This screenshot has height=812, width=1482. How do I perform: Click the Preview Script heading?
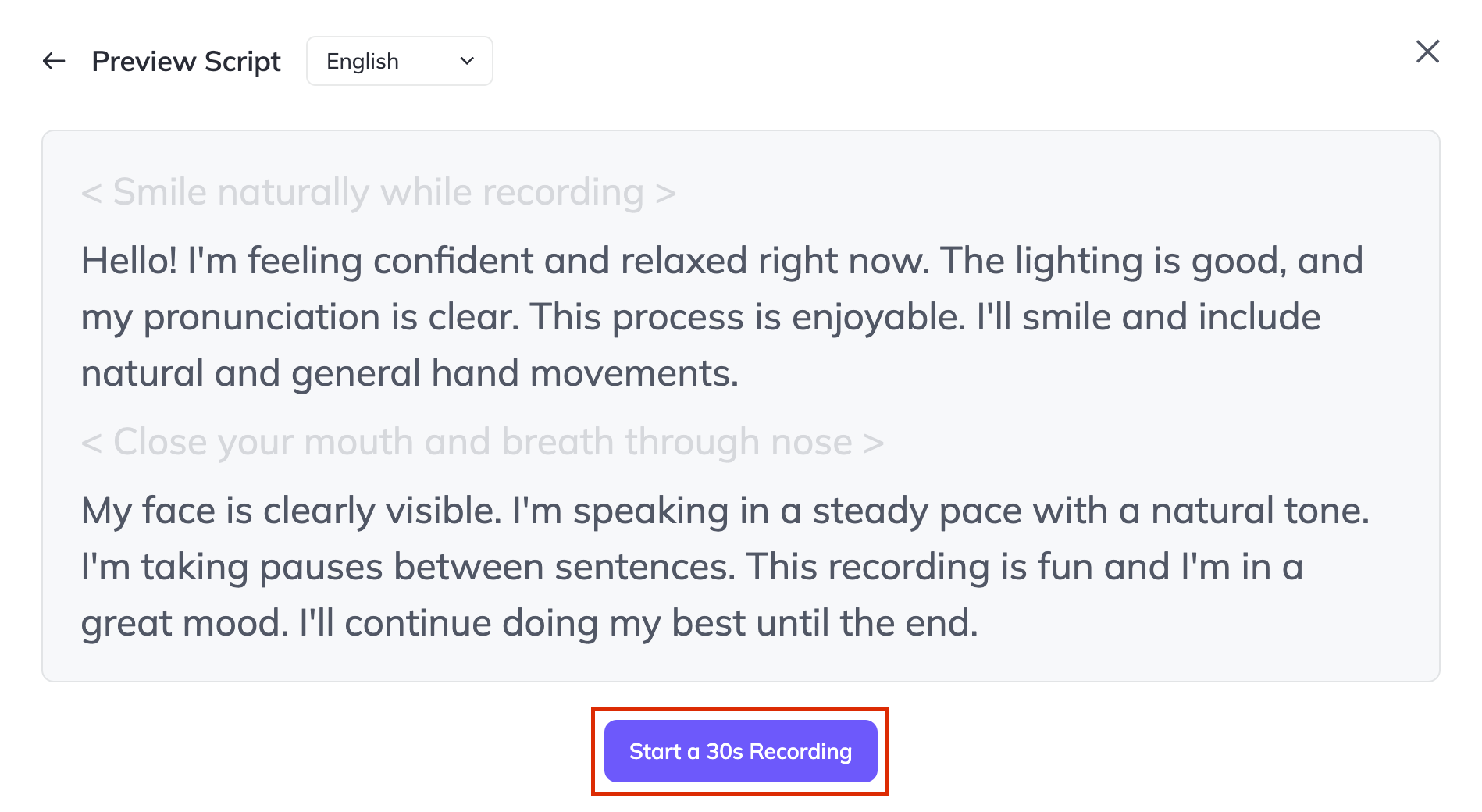[186, 61]
